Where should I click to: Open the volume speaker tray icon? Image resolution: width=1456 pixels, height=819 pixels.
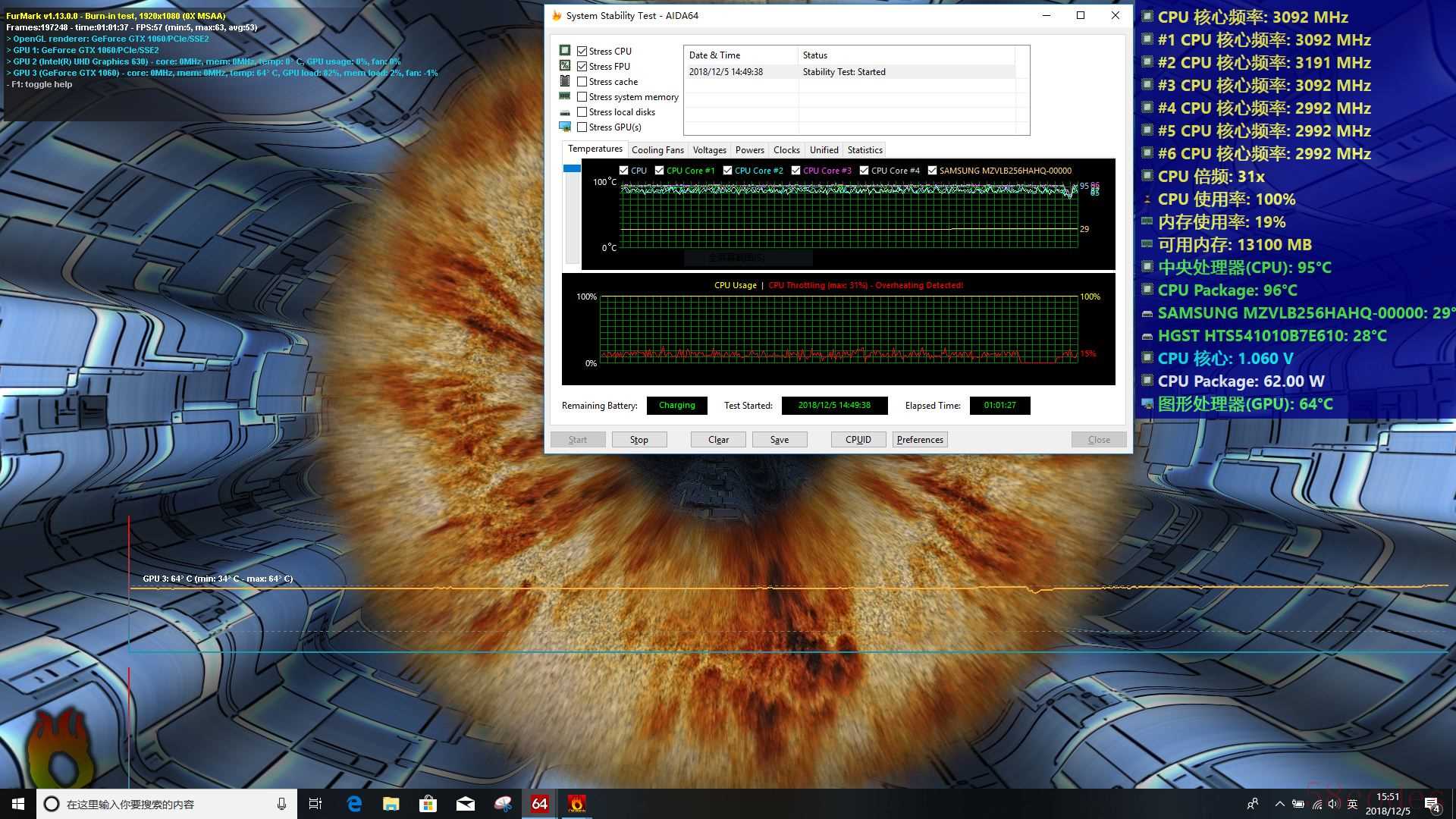point(1334,804)
